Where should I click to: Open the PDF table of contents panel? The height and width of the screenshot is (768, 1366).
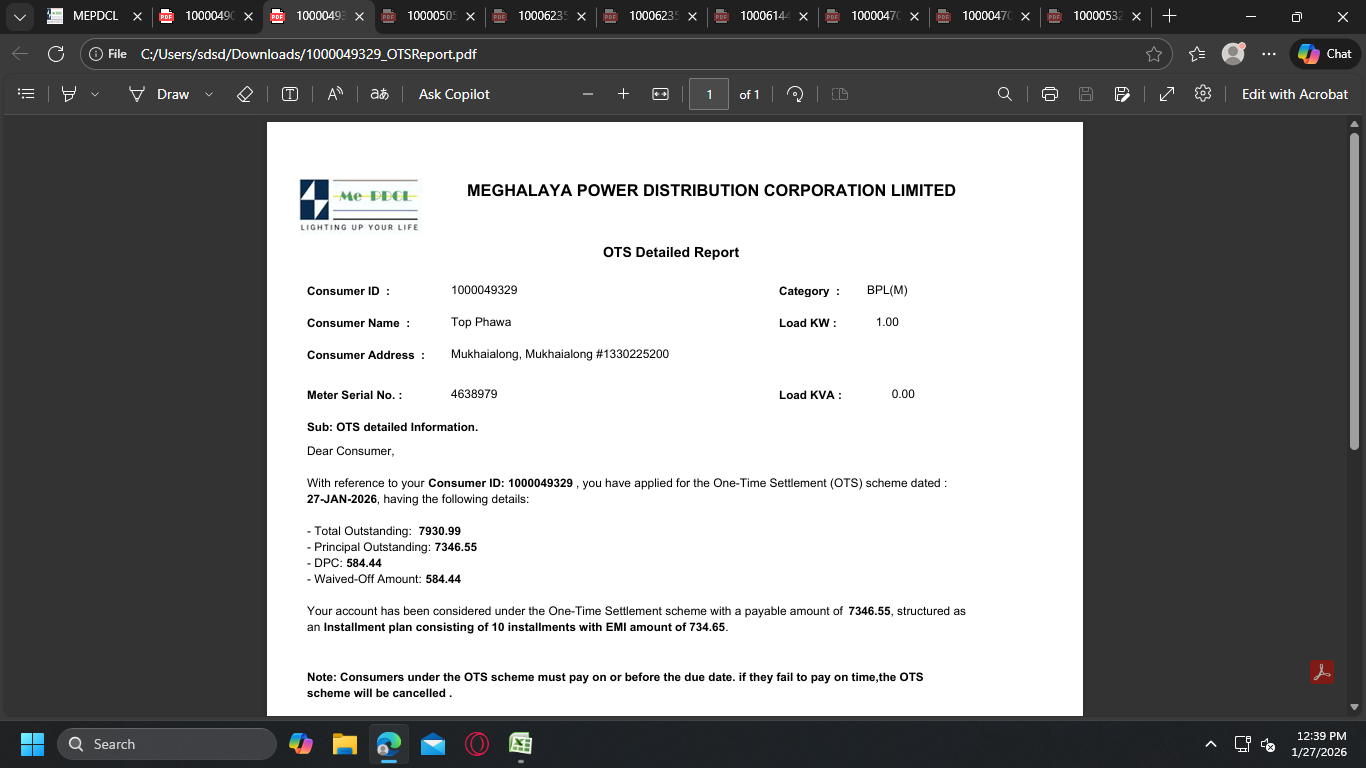27,94
